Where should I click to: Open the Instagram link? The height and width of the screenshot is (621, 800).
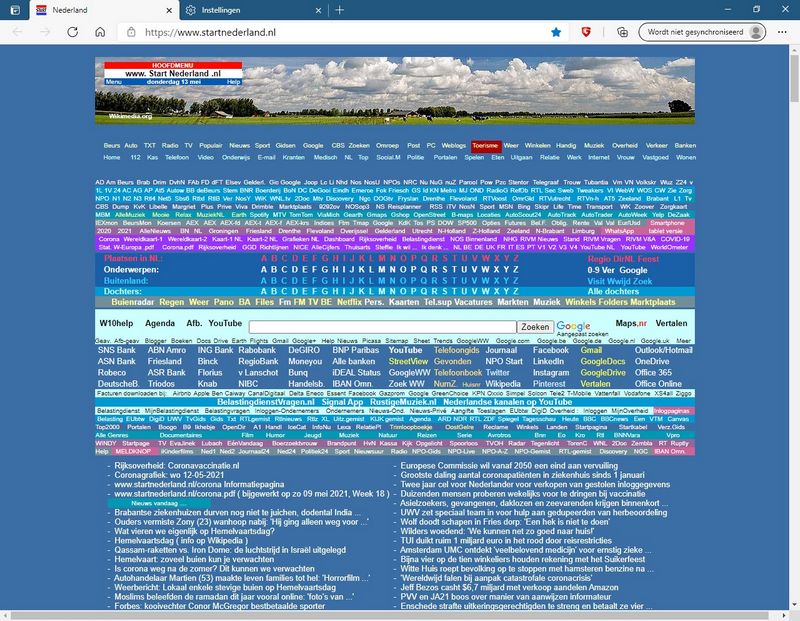click(551, 372)
